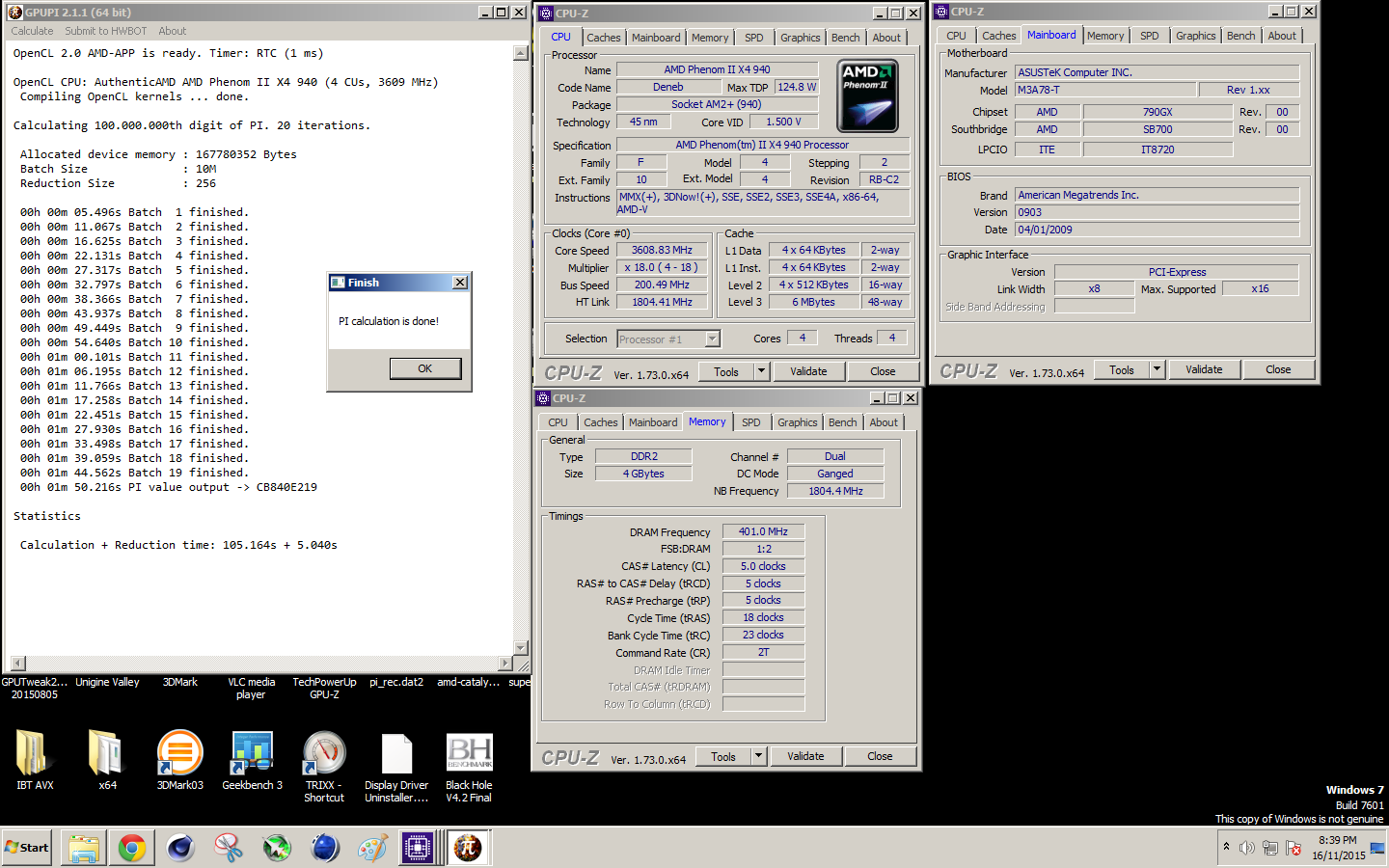Open Calculate menu in GPUPI
Screen dimensions: 1389x868
32,31
